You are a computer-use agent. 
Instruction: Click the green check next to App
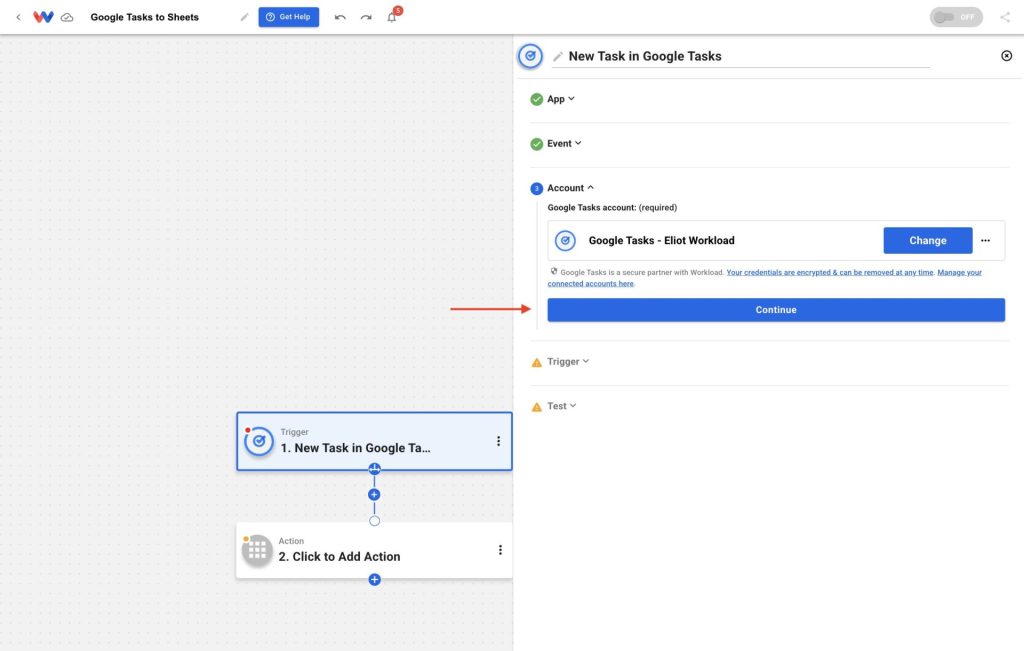[x=536, y=99]
